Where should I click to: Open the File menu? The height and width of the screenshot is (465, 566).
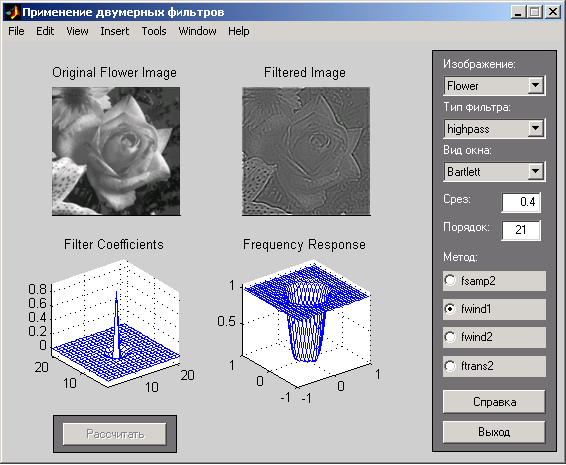pos(16,31)
